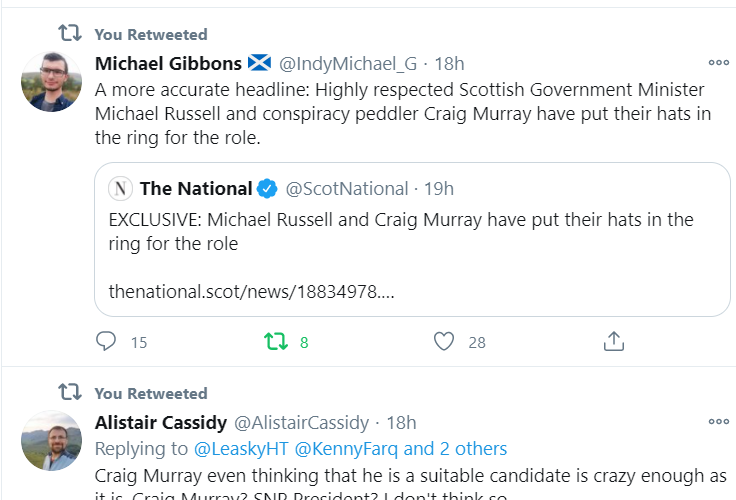
Task: Expand the '2 others' reply recipients
Action: 471,449
